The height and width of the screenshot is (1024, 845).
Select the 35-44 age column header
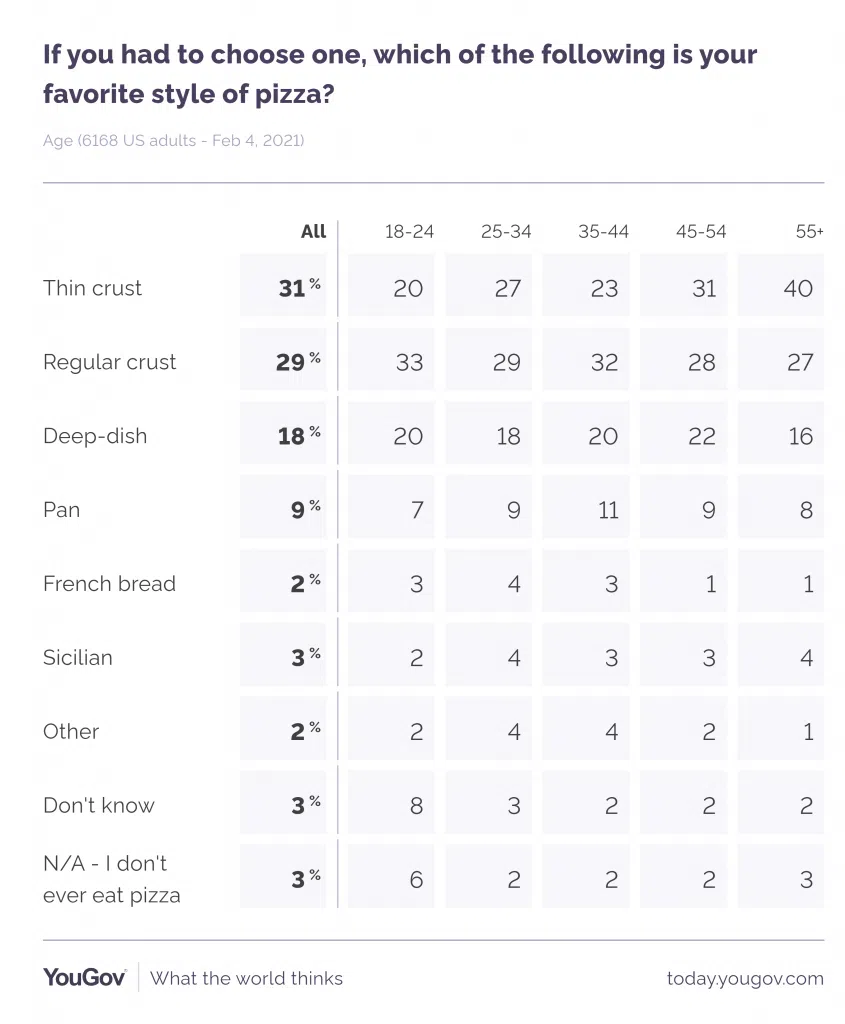tap(603, 231)
